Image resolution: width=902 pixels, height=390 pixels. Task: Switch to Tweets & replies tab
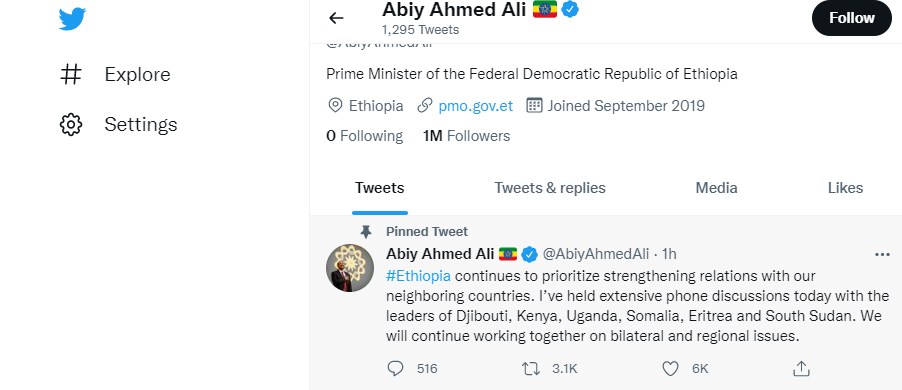pyautogui.click(x=550, y=188)
